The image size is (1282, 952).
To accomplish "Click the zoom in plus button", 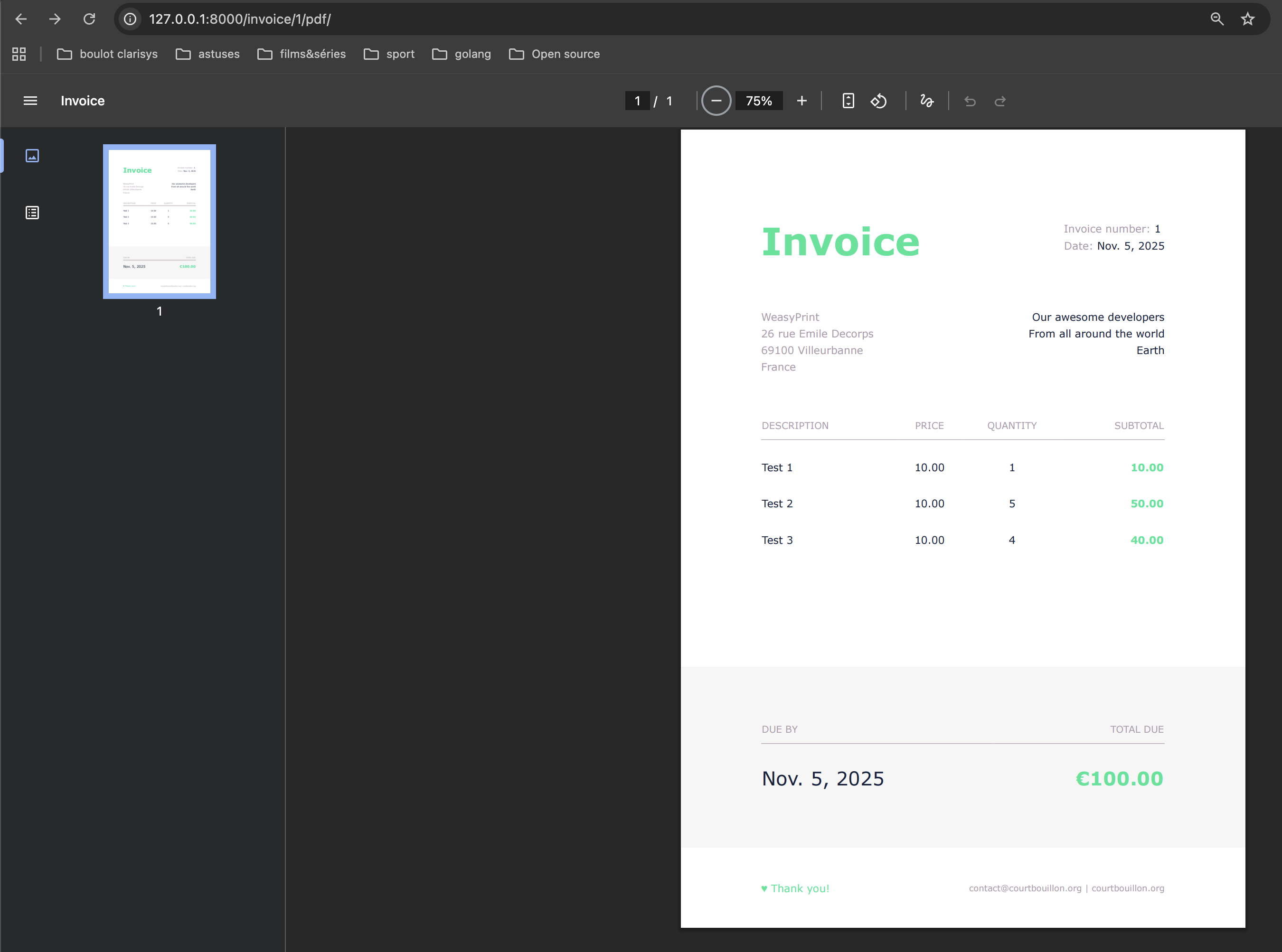I will coord(801,101).
